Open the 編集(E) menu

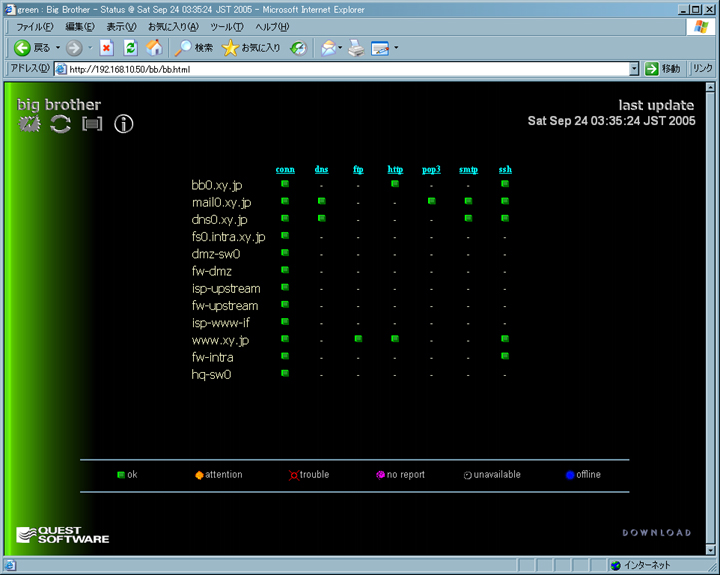[x=80, y=27]
